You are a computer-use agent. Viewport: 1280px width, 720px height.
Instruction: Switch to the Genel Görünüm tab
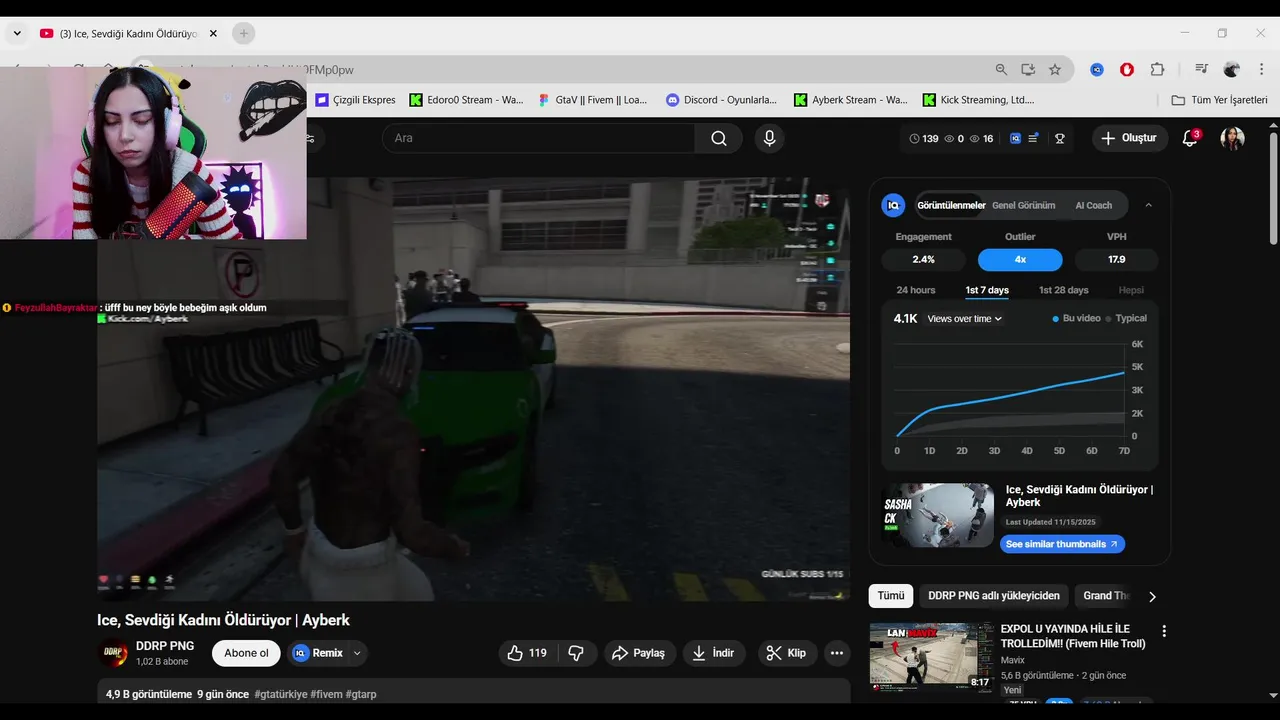[x=1023, y=205]
